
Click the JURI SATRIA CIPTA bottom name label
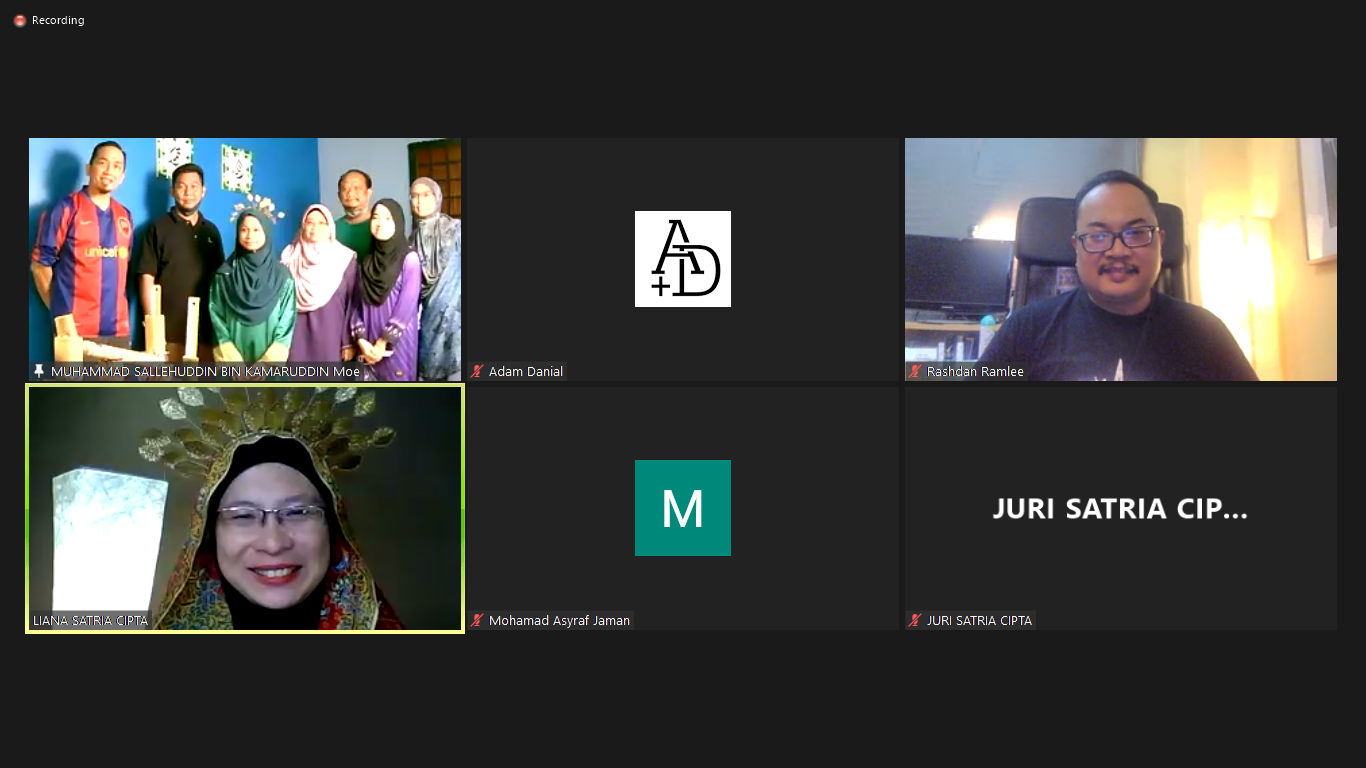point(979,620)
